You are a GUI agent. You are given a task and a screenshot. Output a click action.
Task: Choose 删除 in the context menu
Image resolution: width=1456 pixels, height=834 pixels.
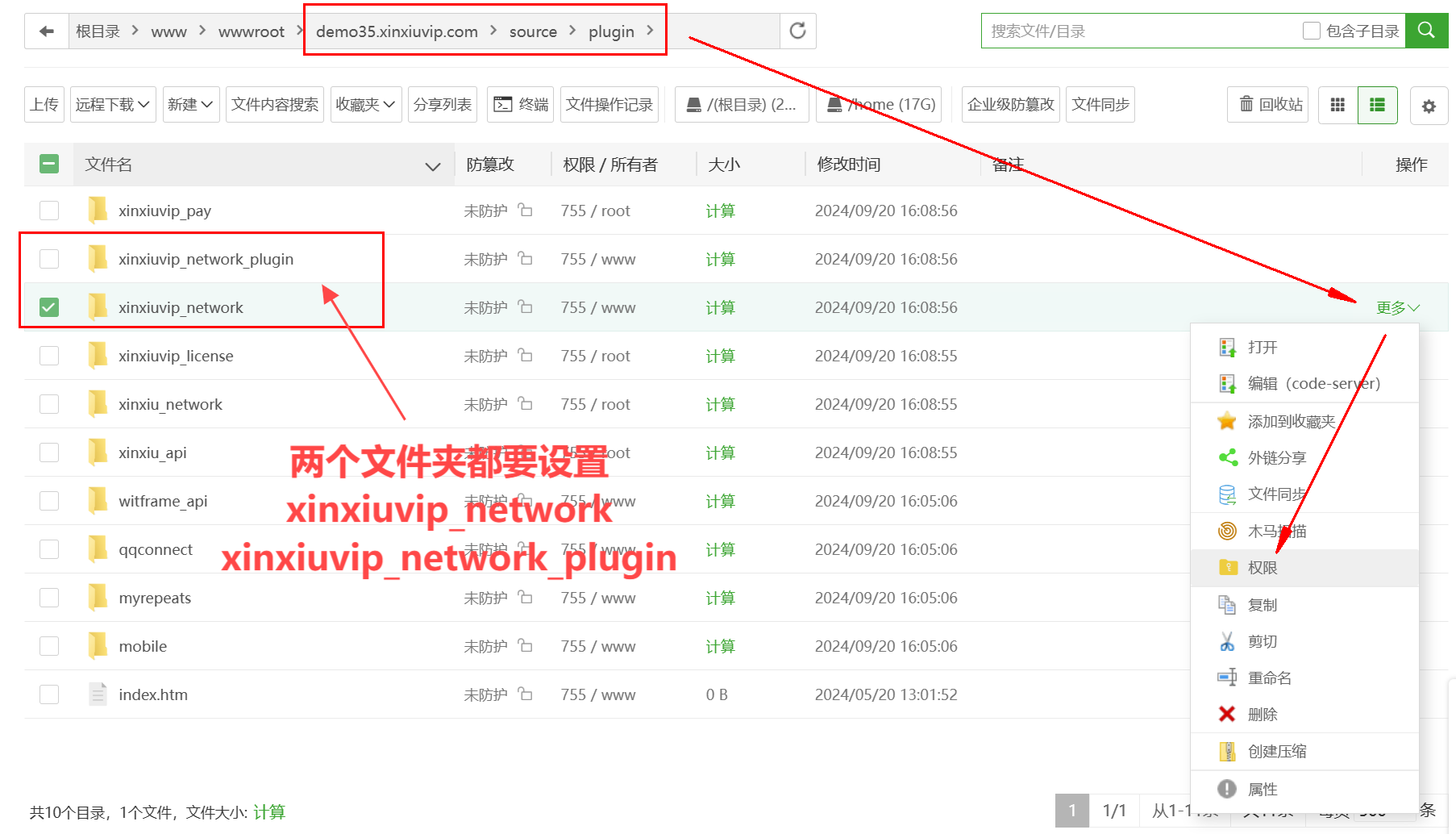coord(1304,714)
